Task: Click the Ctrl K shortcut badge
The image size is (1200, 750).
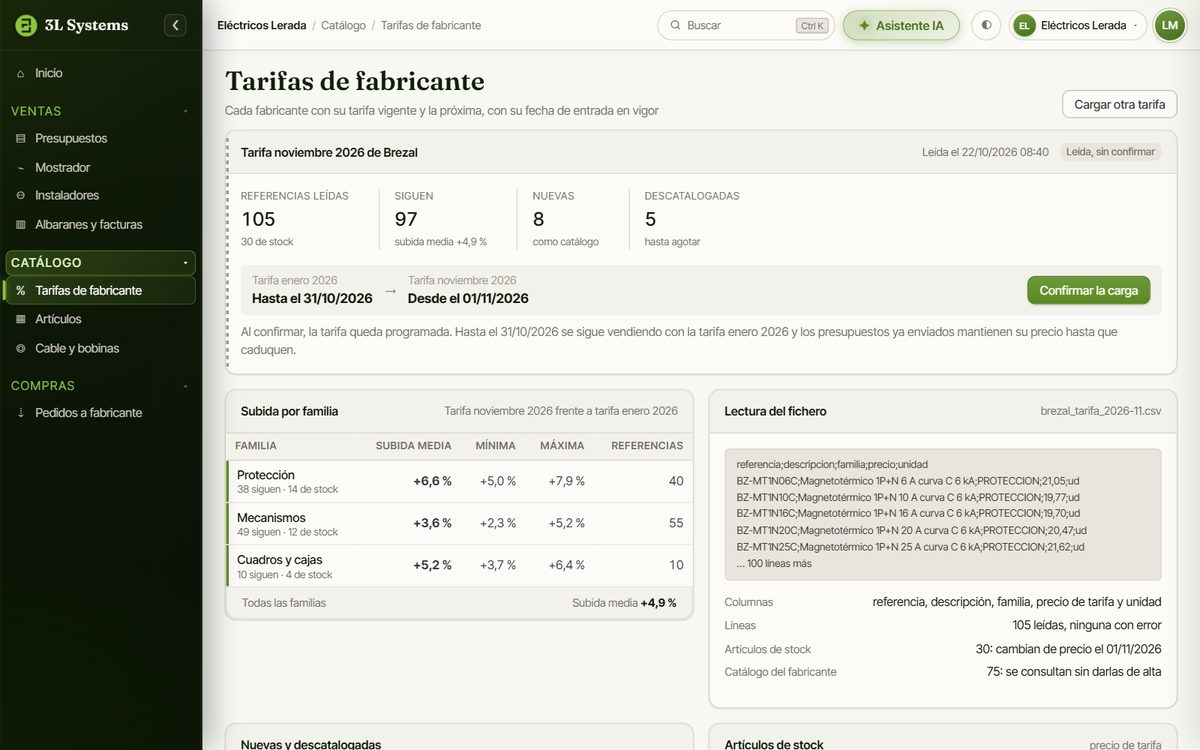Action: point(812,26)
